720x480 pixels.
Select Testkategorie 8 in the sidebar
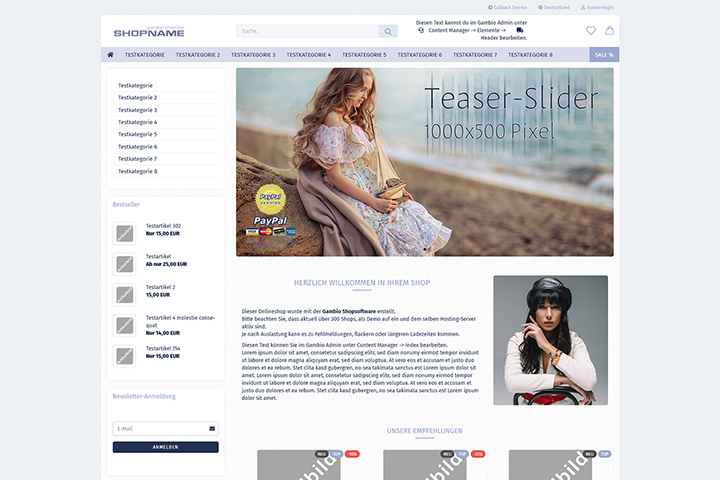click(137, 171)
